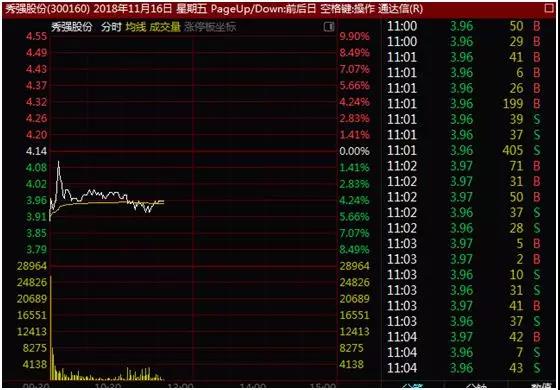
Task: Click the title bar date 2018年11月16日
Action: coord(133,9)
